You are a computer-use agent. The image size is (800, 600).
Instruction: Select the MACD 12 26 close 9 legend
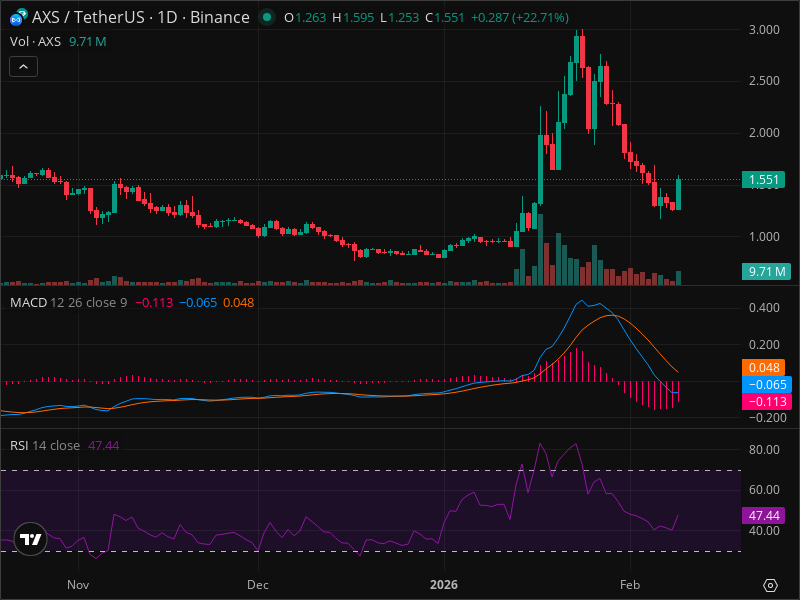68,303
